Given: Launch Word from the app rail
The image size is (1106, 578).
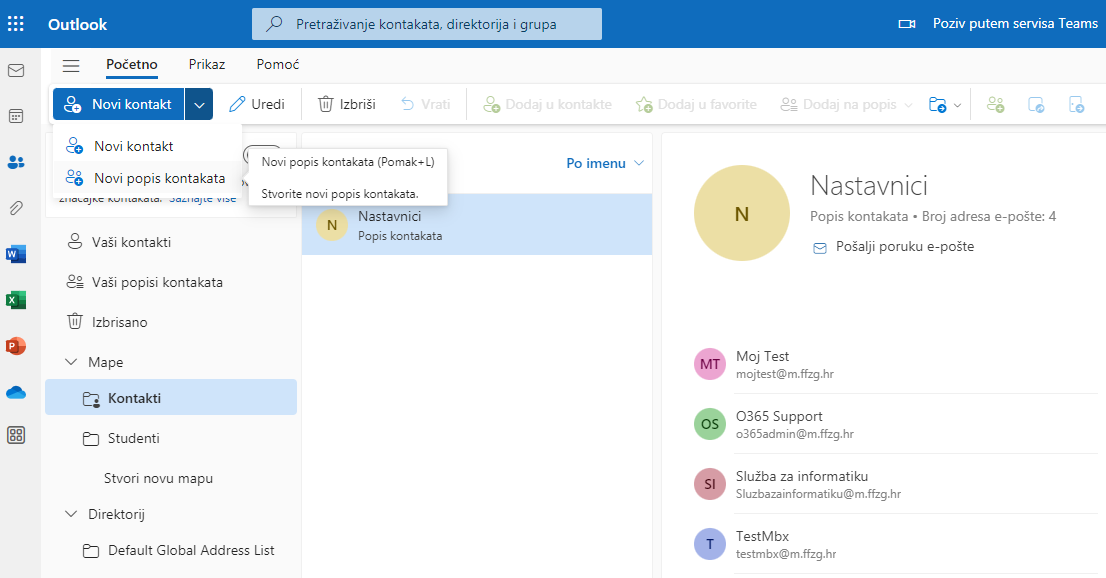Looking at the screenshot, I should (x=16, y=254).
